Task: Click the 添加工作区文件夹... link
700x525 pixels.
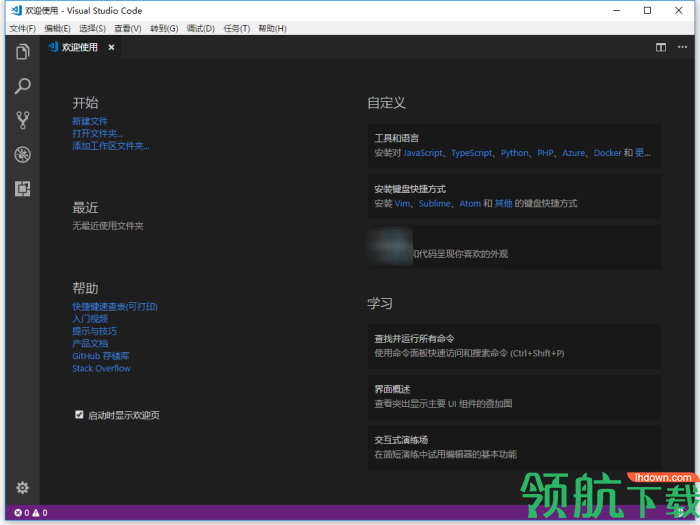Action: (x=111, y=146)
